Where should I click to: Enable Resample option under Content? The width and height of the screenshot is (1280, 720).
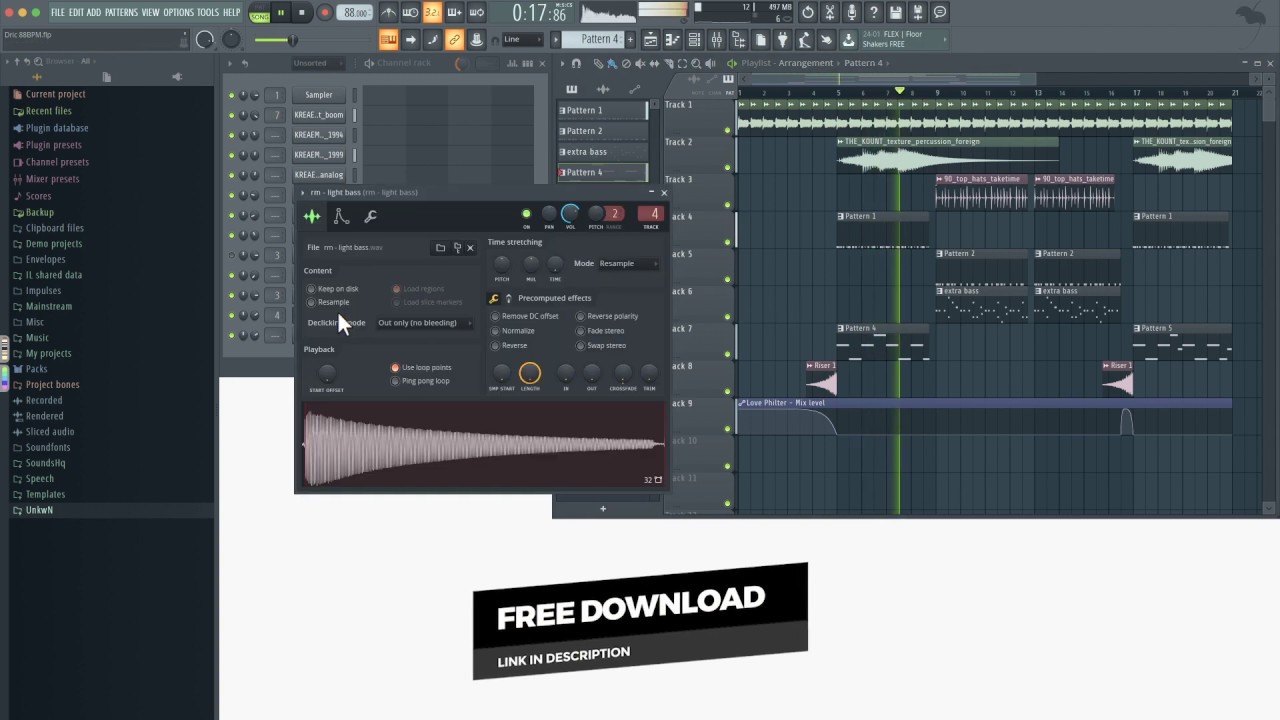point(330,302)
